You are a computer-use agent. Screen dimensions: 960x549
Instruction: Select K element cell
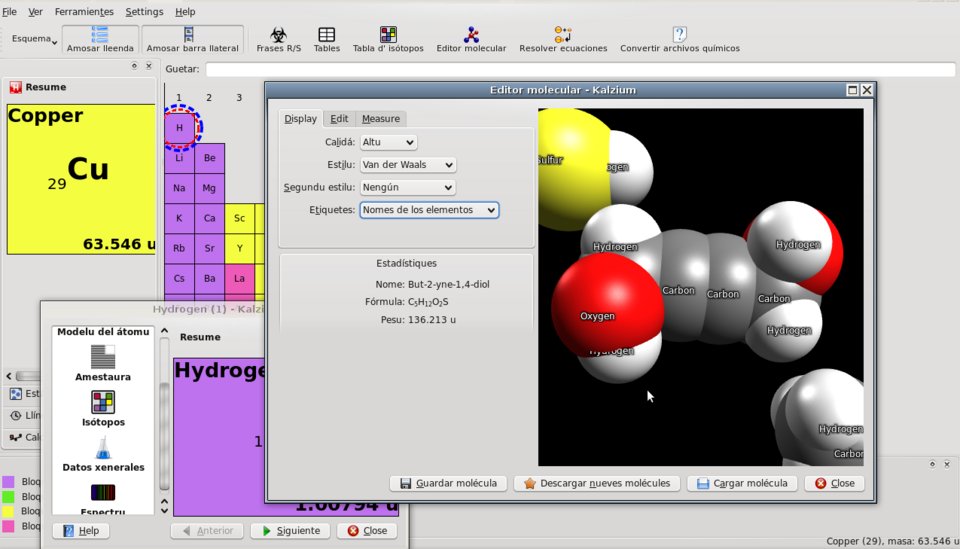[x=179, y=218]
